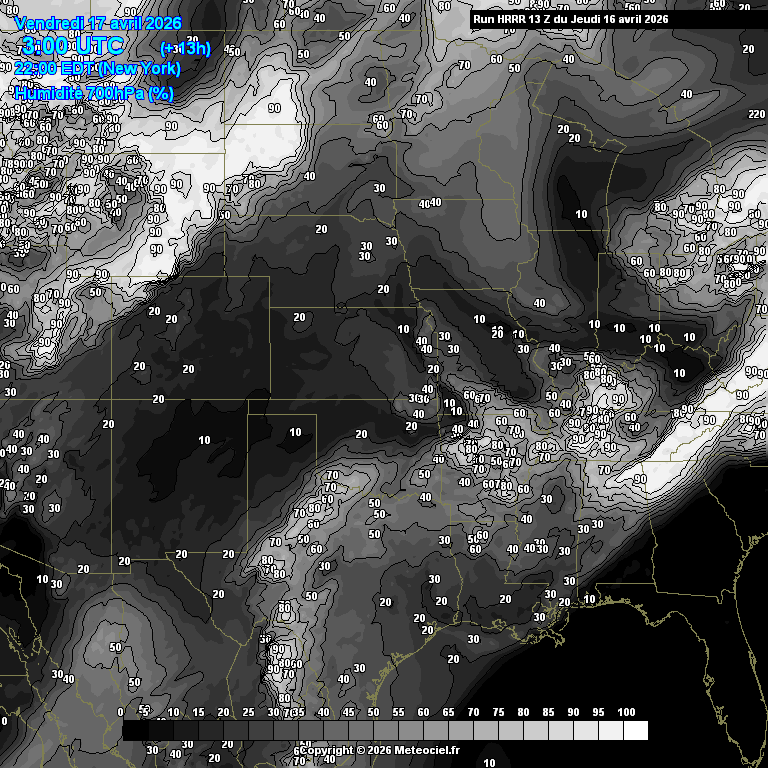Select the 'Humidité 700hPa (%)' parameter label
Viewport: 768px width, 768px height.
pos(94,94)
